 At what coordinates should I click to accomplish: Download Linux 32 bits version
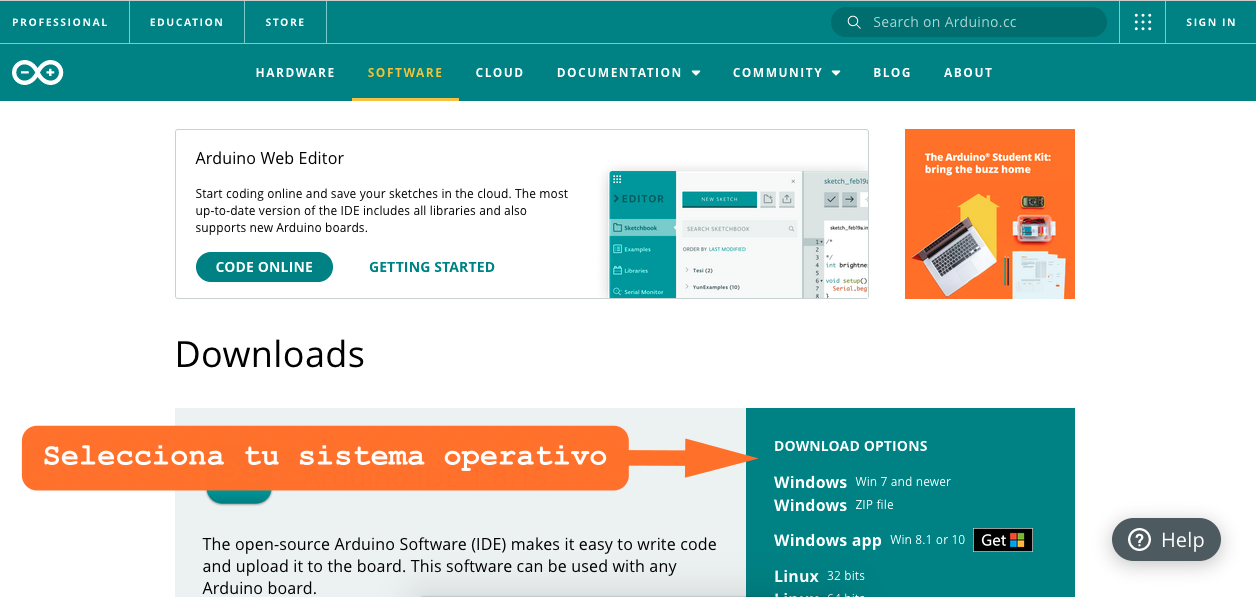(819, 576)
